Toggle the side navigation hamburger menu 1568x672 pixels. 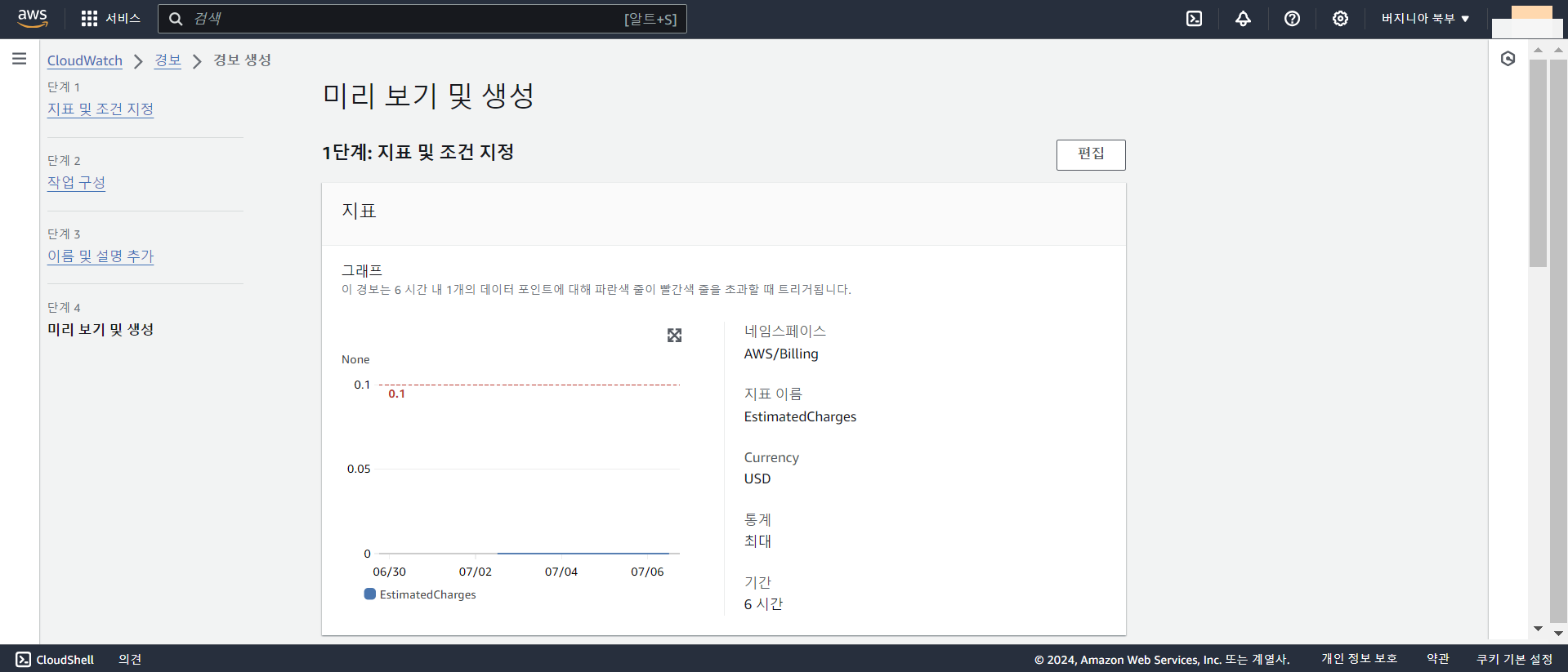[20, 59]
